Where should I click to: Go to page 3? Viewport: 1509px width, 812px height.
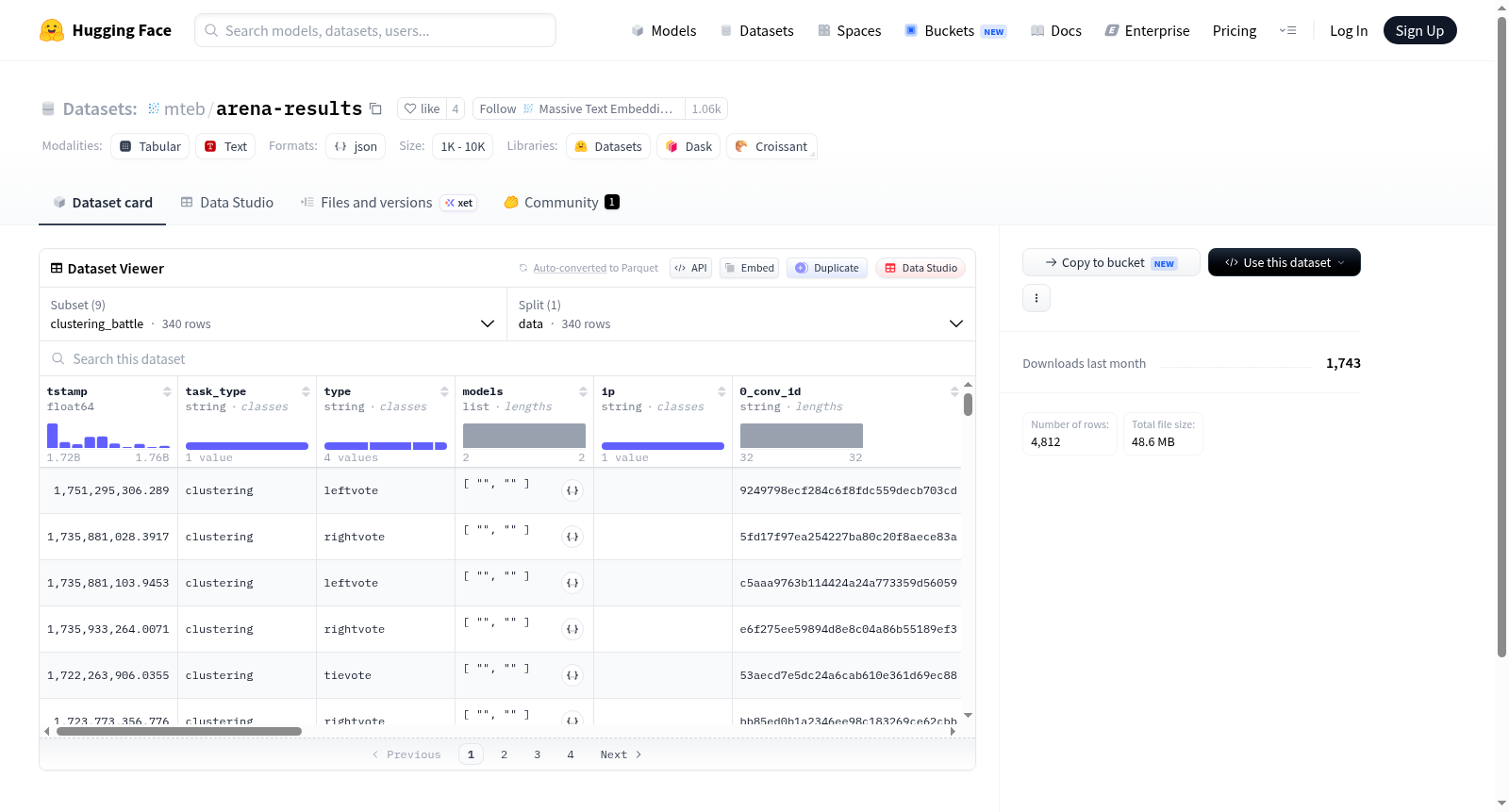click(x=538, y=754)
